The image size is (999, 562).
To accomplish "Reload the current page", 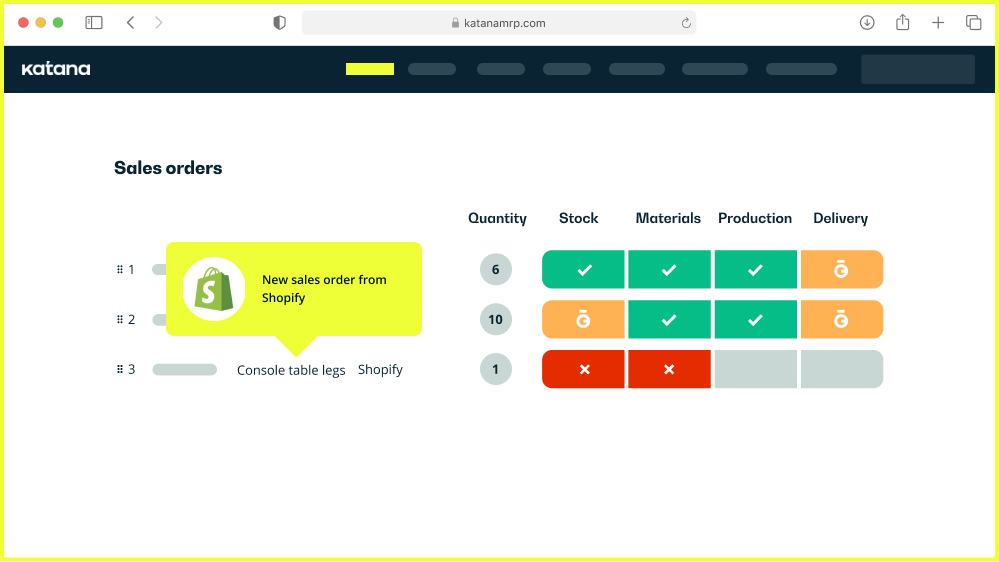I will (686, 23).
